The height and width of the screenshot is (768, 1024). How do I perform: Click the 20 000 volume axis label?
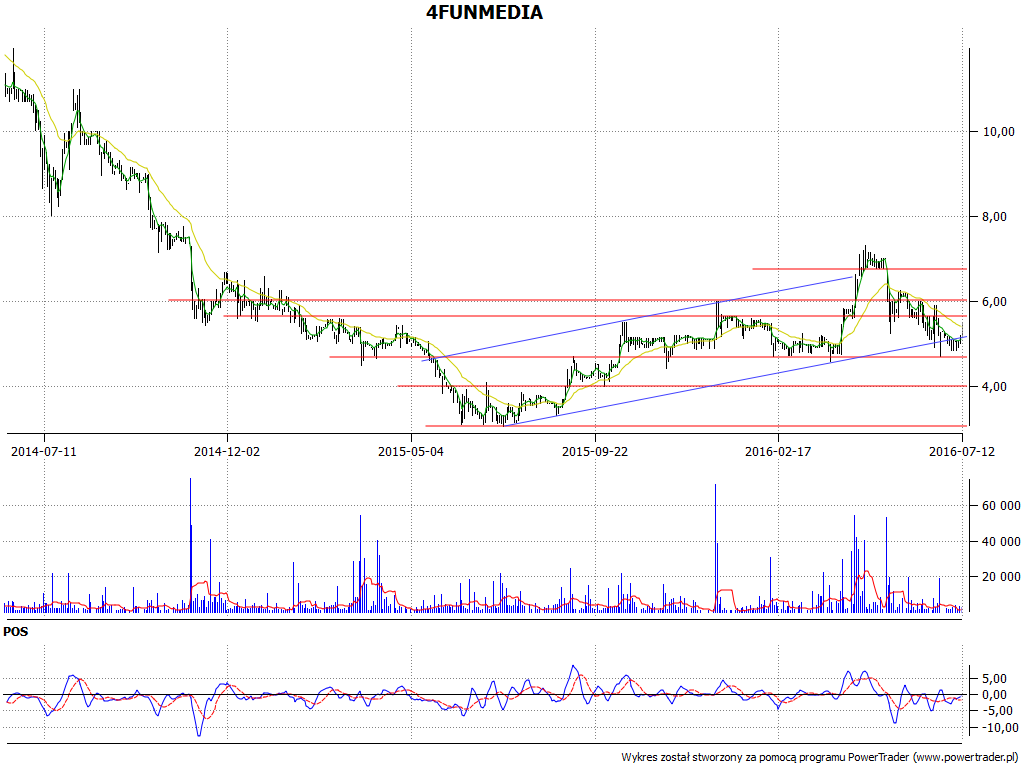[x=1000, y=577]
